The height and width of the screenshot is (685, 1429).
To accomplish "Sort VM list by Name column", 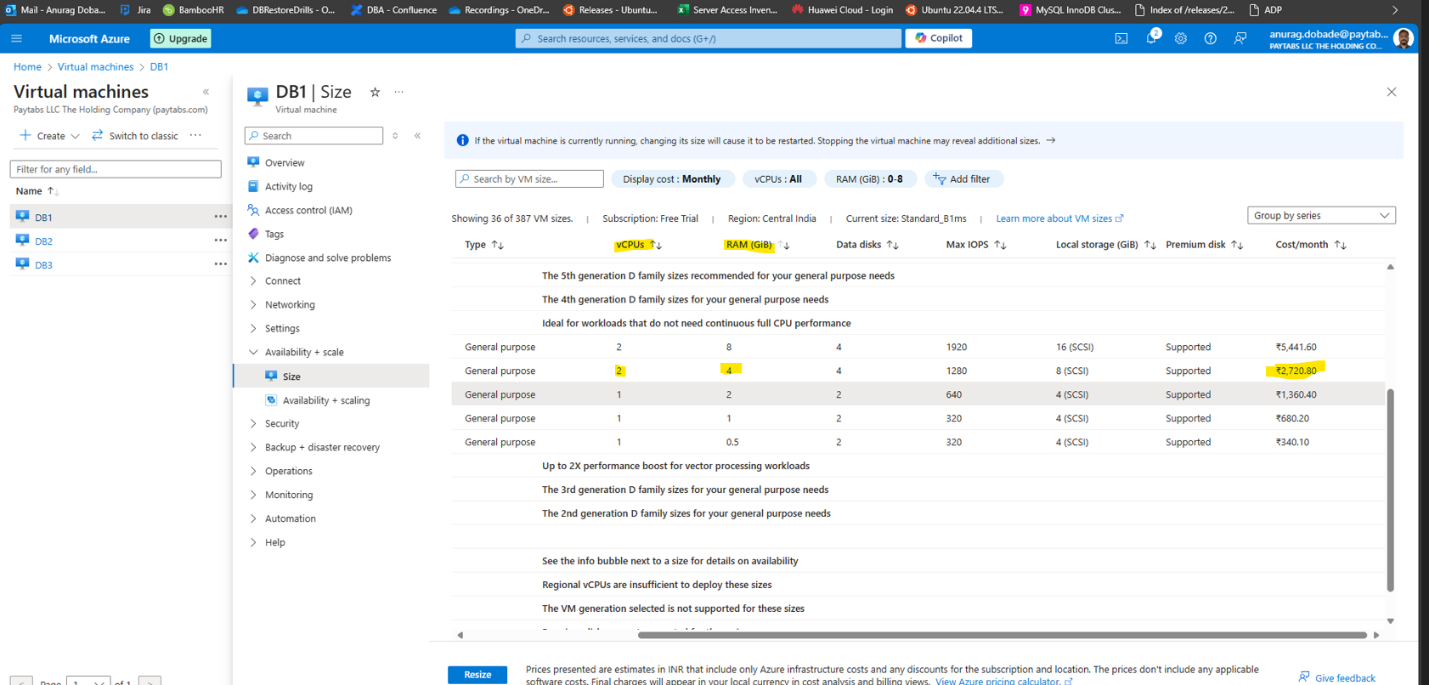I will (x=37, y=191).
